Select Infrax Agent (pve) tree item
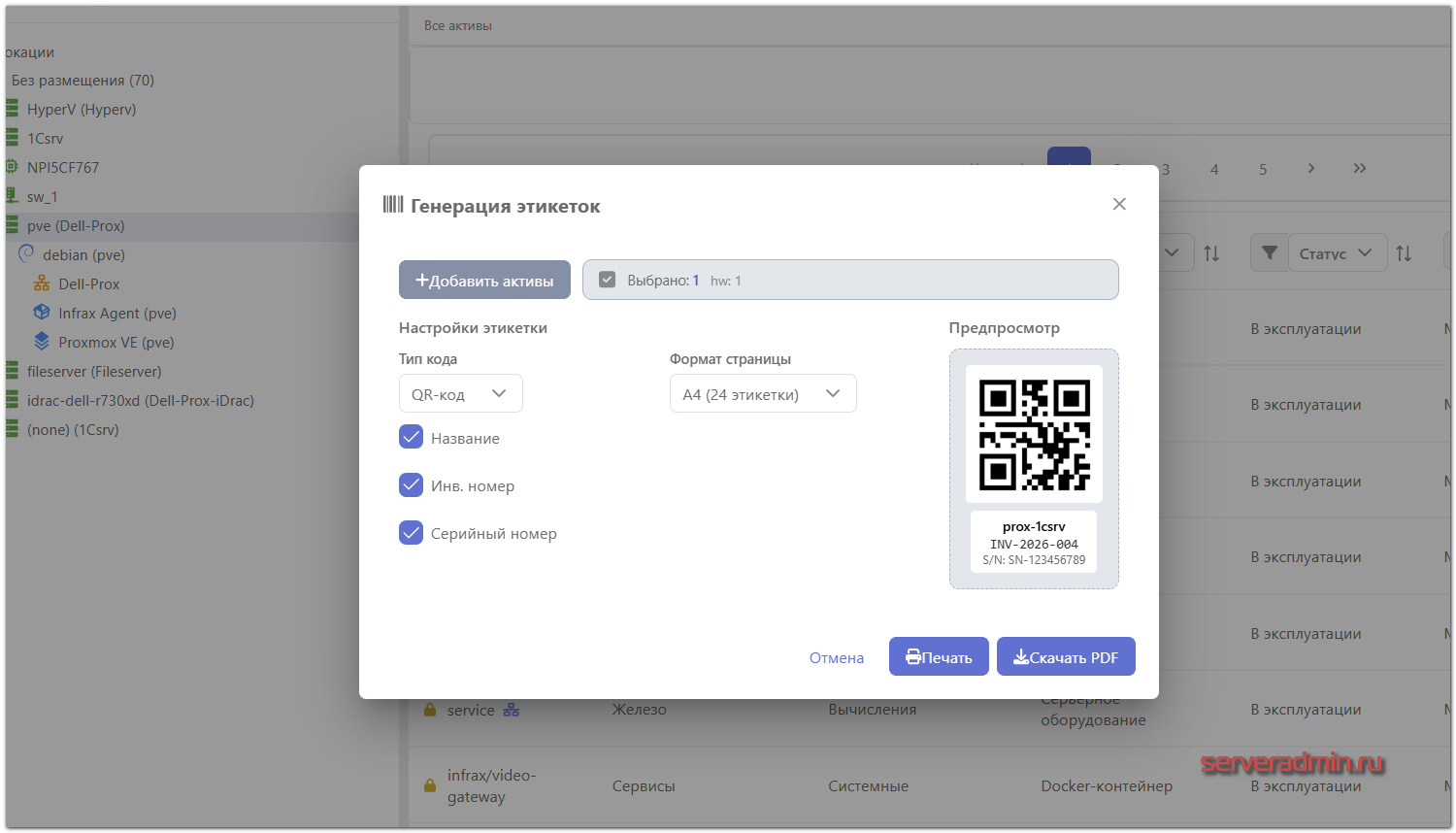This screenshot has height=833, width=1456. (116, 314)
